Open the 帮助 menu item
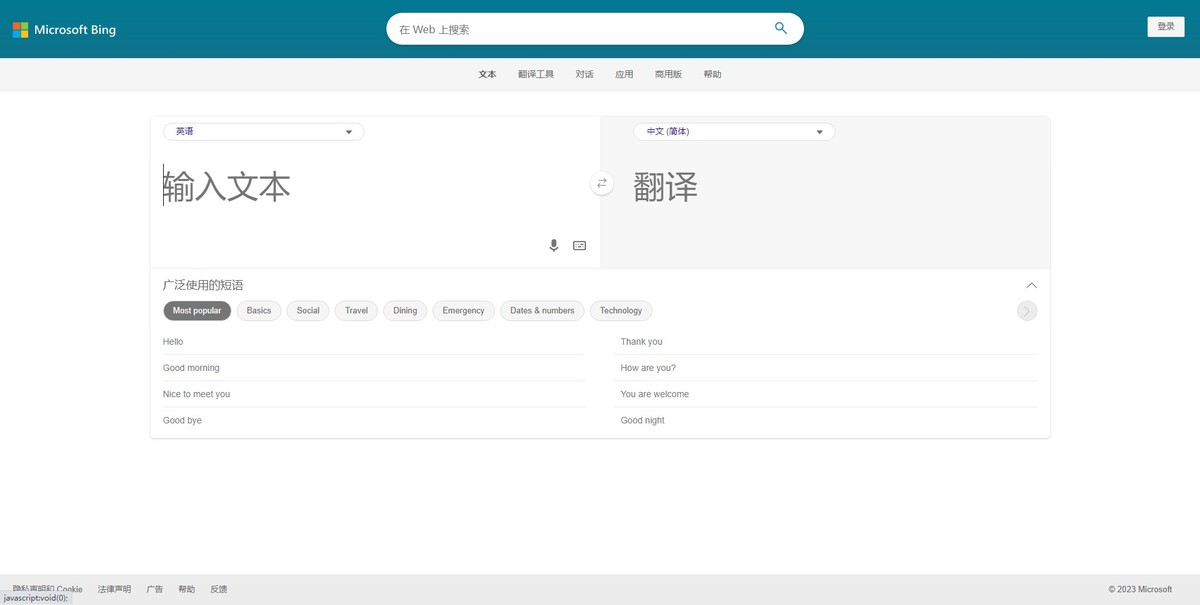Image resolution: width=1200 pixels, height=605 pixels. (712, 73)
